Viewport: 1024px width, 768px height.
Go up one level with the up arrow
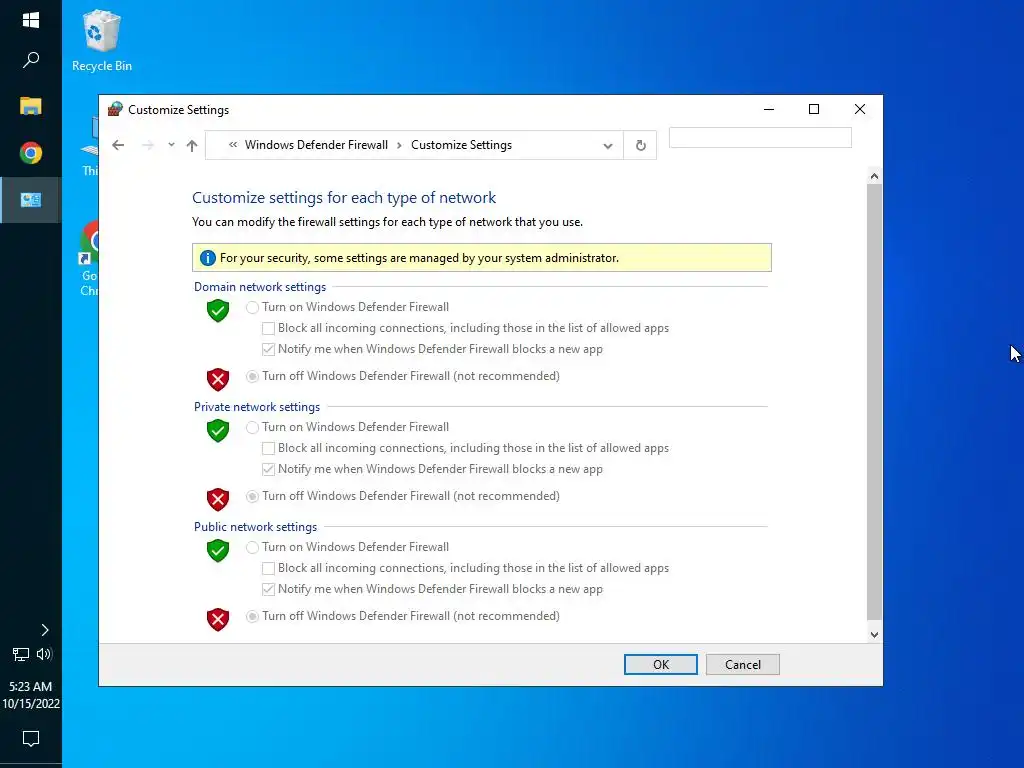[x=191, y=145]
